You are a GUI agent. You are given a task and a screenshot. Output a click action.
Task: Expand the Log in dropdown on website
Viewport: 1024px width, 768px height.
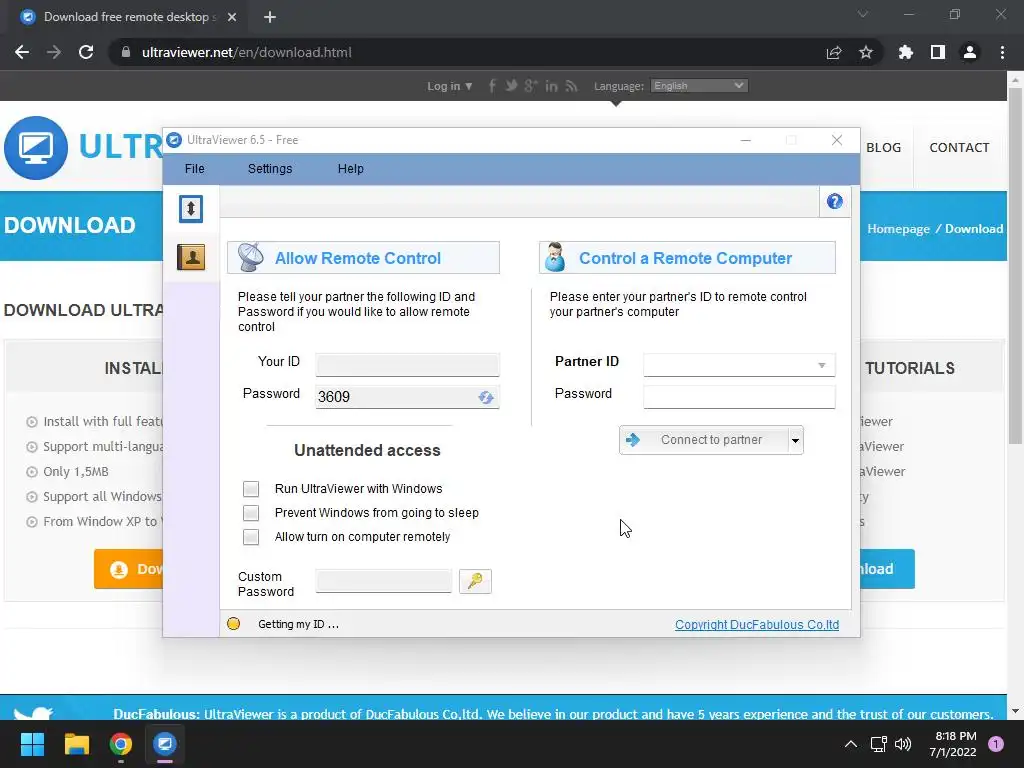coord(449,86)
